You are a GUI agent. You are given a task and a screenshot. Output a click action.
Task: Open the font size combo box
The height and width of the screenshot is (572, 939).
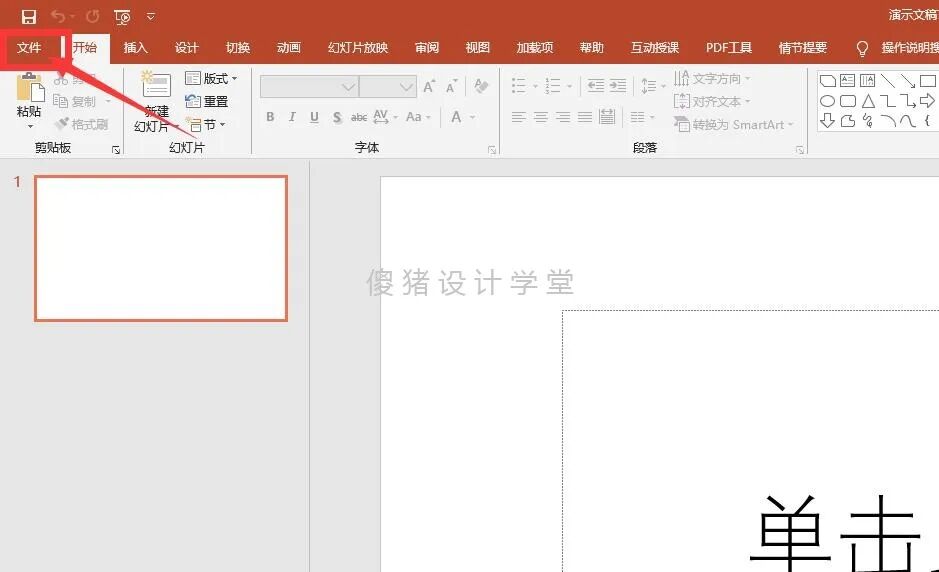tap(388, 87)
